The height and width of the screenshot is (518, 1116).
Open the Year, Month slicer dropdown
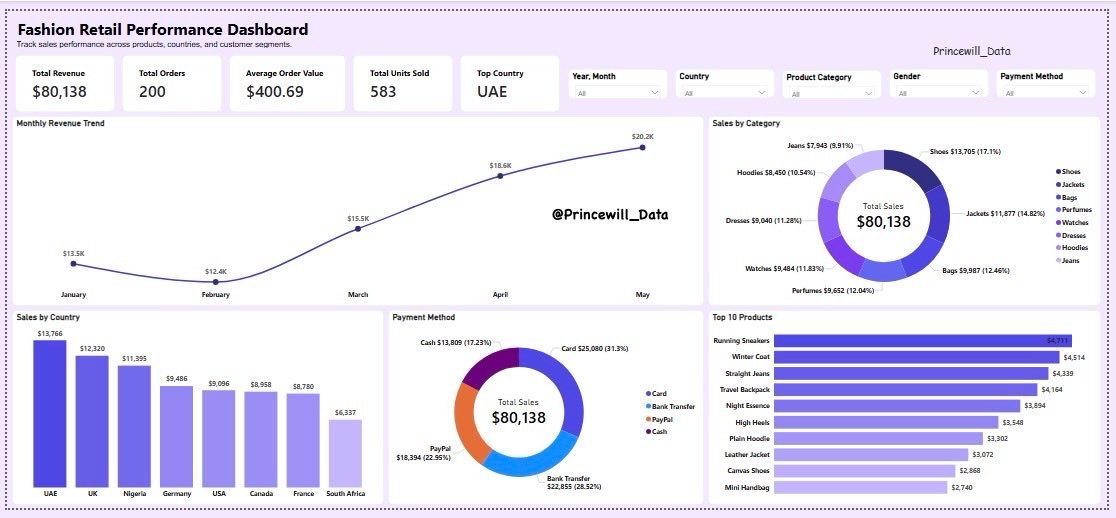click(x=618, y=92)
